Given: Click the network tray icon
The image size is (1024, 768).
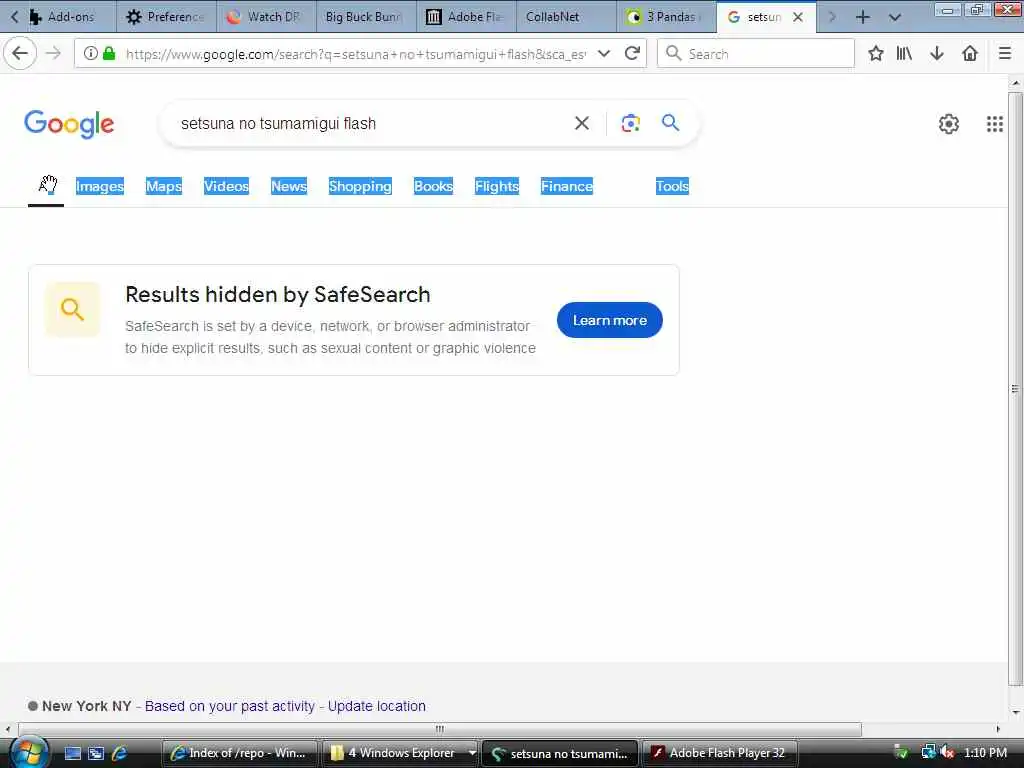Looking at the screenshot, I should 927,753.
